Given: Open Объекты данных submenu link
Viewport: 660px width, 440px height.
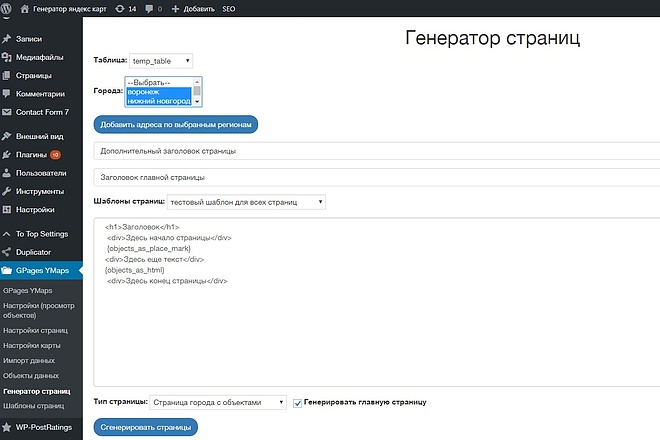Looking at the screenshot, I should coord(31,376).
